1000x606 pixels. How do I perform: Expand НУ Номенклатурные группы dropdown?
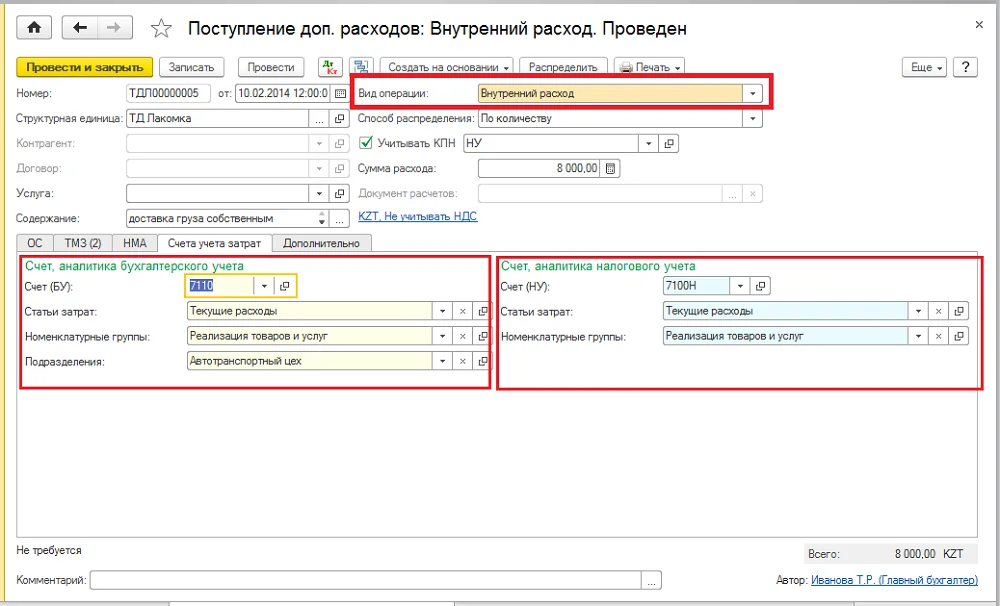(x=918, y=336)
